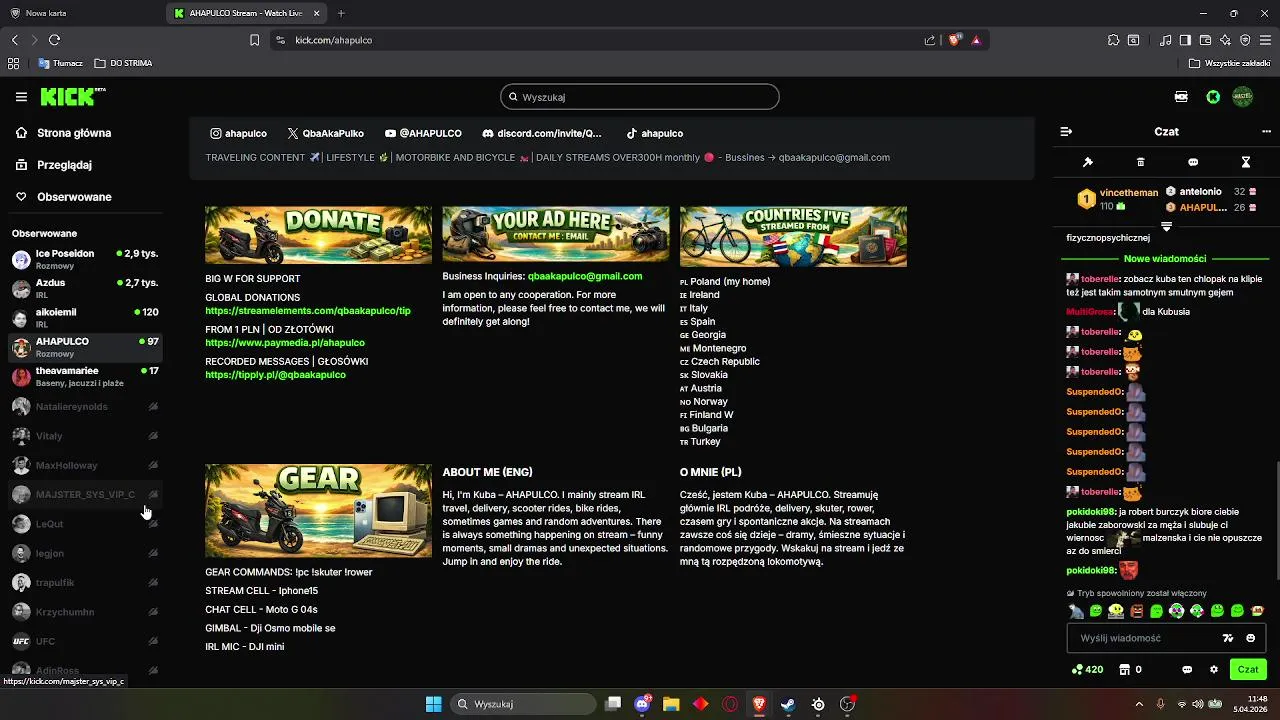
Task: Open the paymedia.pl/ahapulco link
Action: click(285, 343)
